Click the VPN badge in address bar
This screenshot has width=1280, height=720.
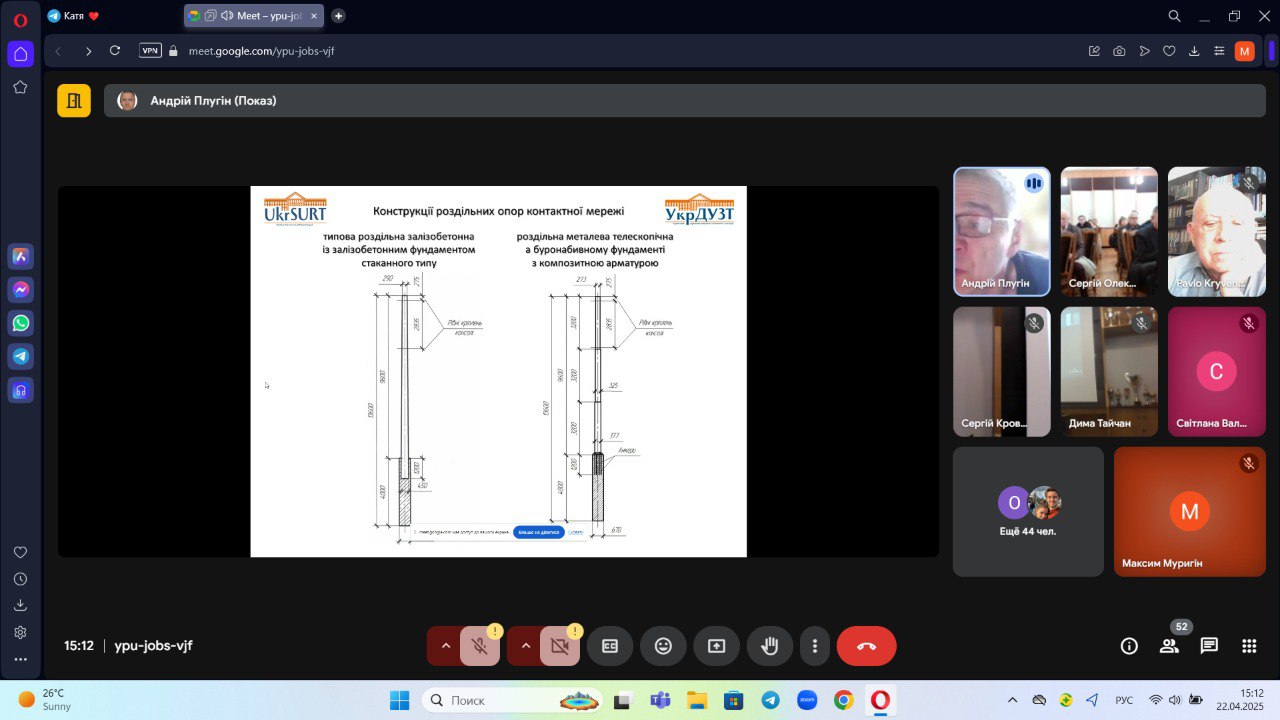pyautogui.click(x=150, y=51)
